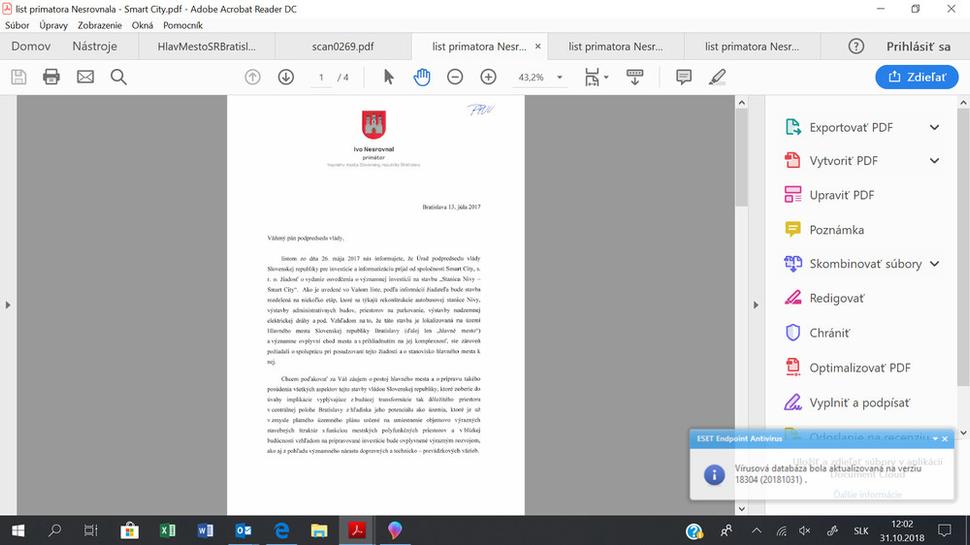Expand Vytvoriť PDF chevron
Screen dimensions: 970x545
(x=934, y=161)
